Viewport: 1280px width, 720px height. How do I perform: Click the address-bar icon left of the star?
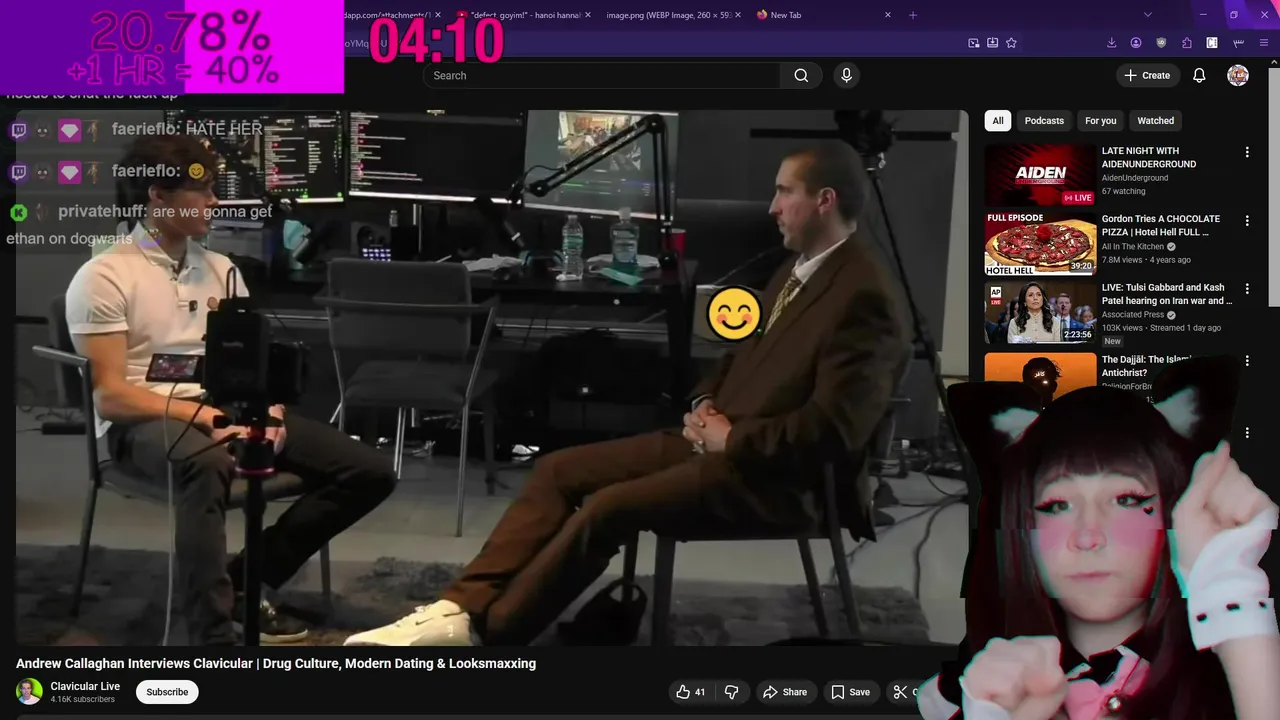[992, 43]
